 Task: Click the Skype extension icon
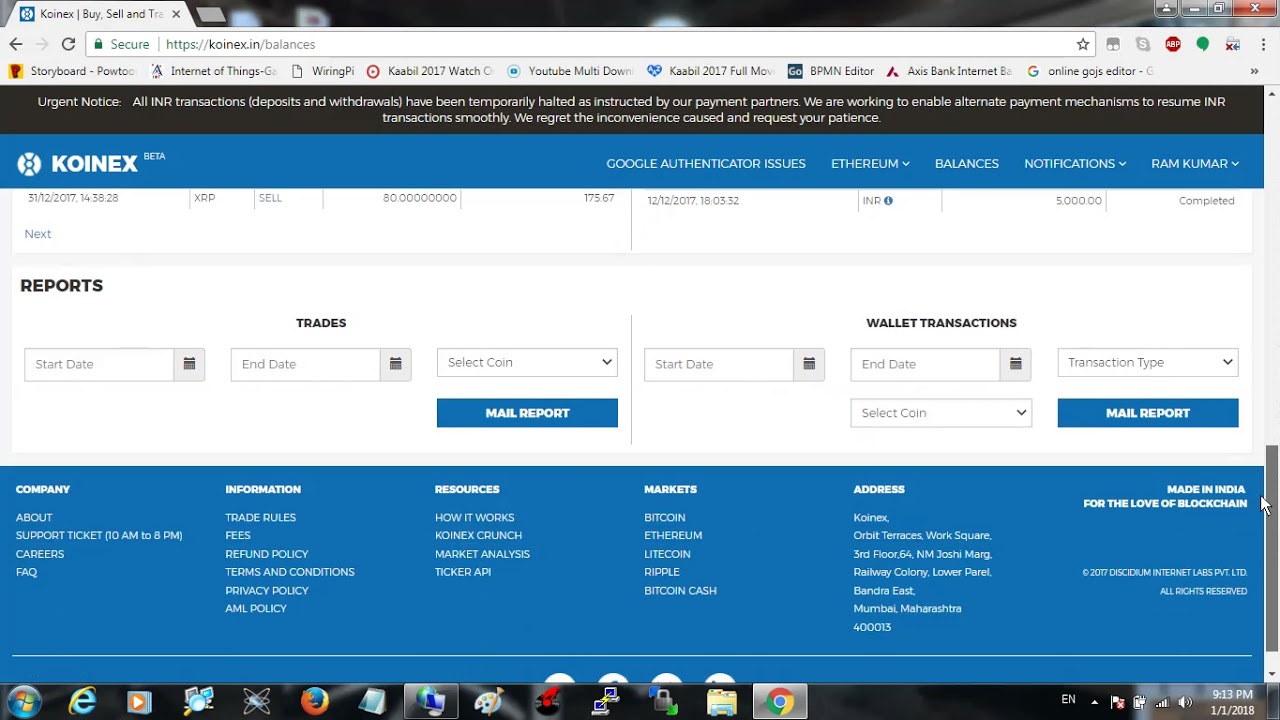(1143, 44)
